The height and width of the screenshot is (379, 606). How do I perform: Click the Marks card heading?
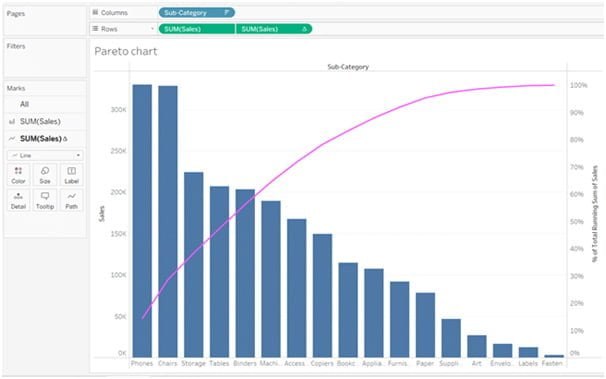pos(16,88)
